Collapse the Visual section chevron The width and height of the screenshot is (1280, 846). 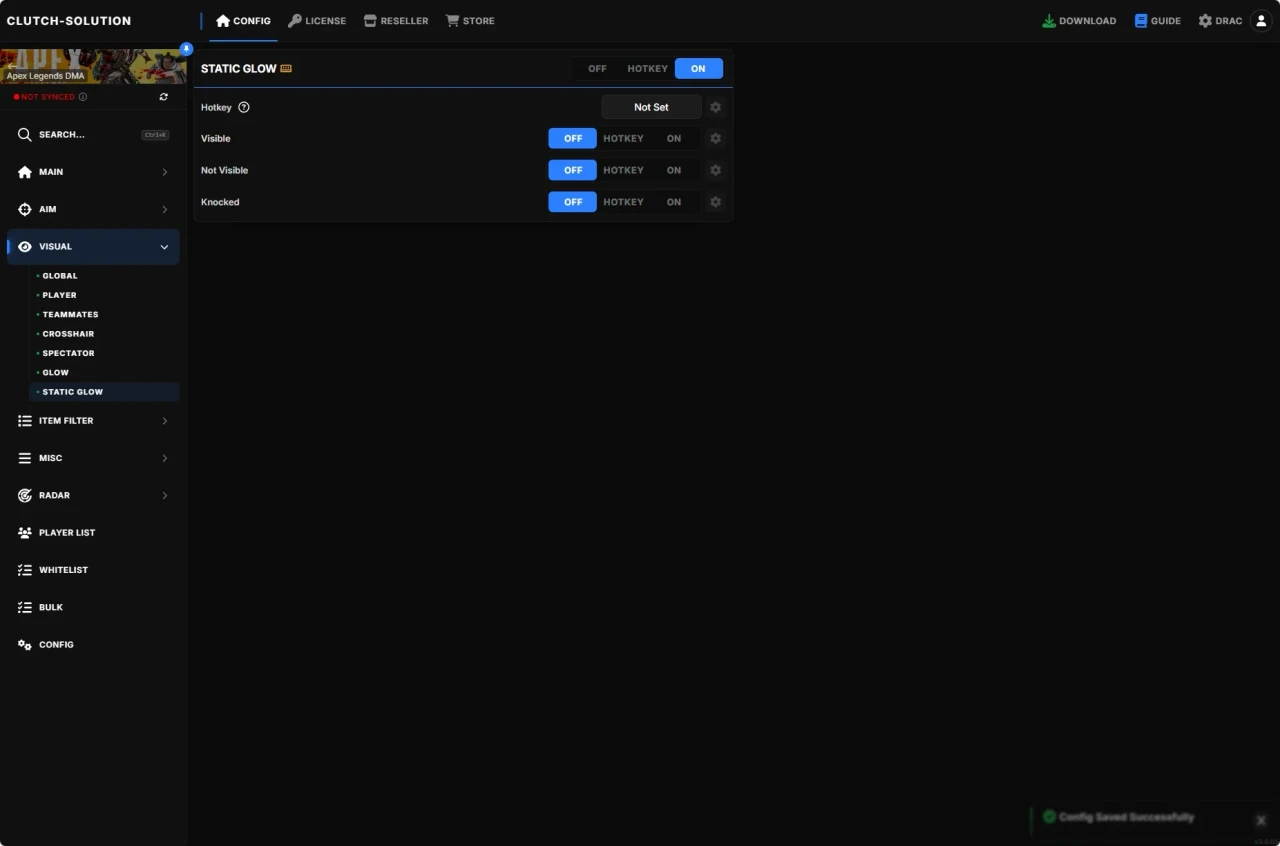[x=164, y=246]
